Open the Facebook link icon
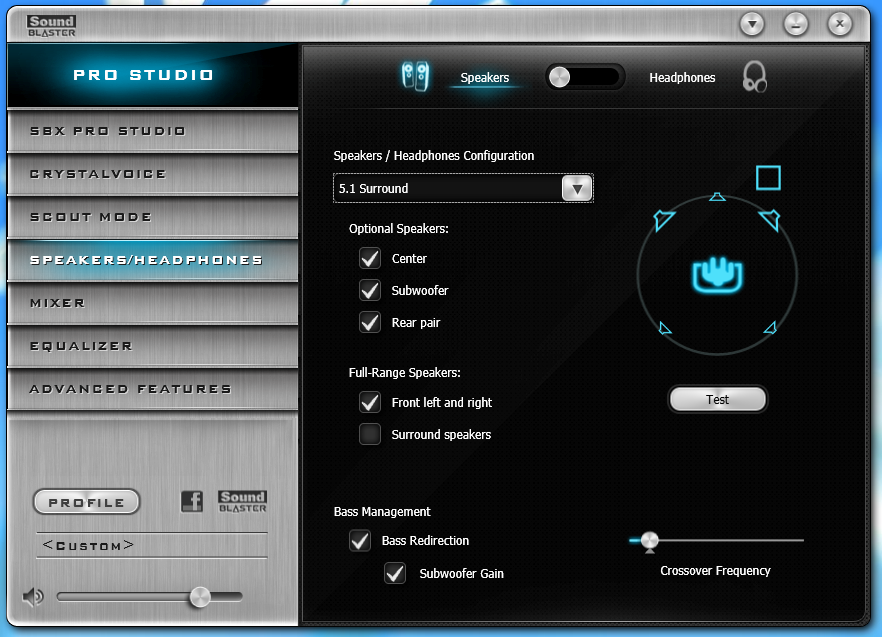 click(x=192, y=500)
